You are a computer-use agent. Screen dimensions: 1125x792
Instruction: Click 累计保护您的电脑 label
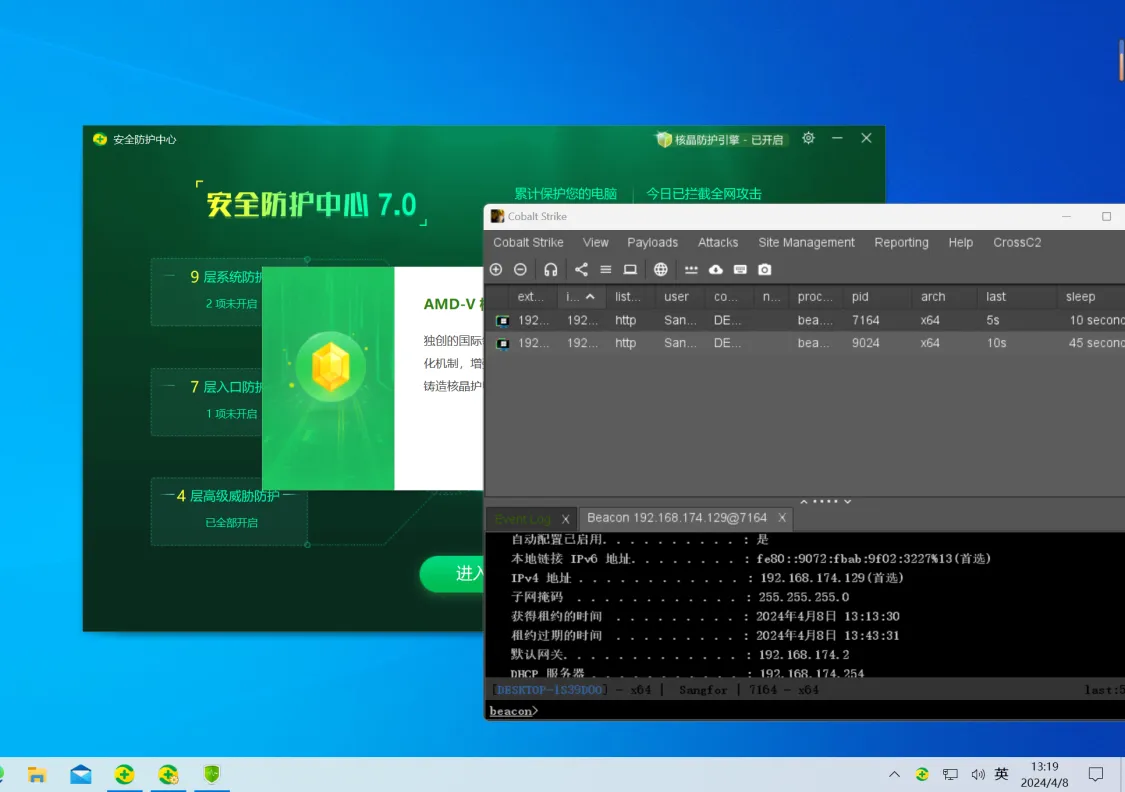(565, 194)
